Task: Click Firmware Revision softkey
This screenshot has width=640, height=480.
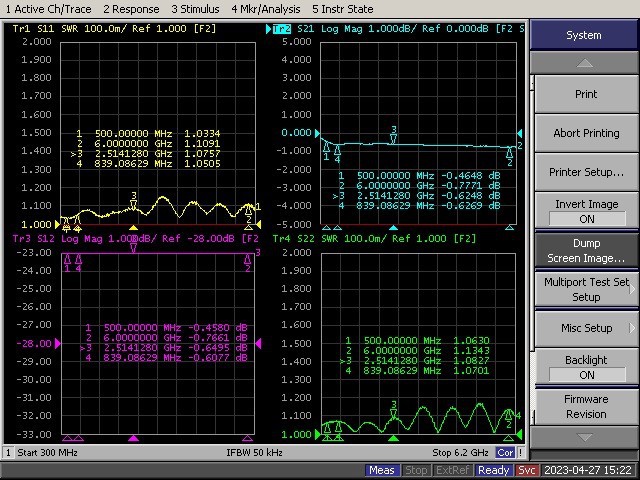Action: click(586, 406)
